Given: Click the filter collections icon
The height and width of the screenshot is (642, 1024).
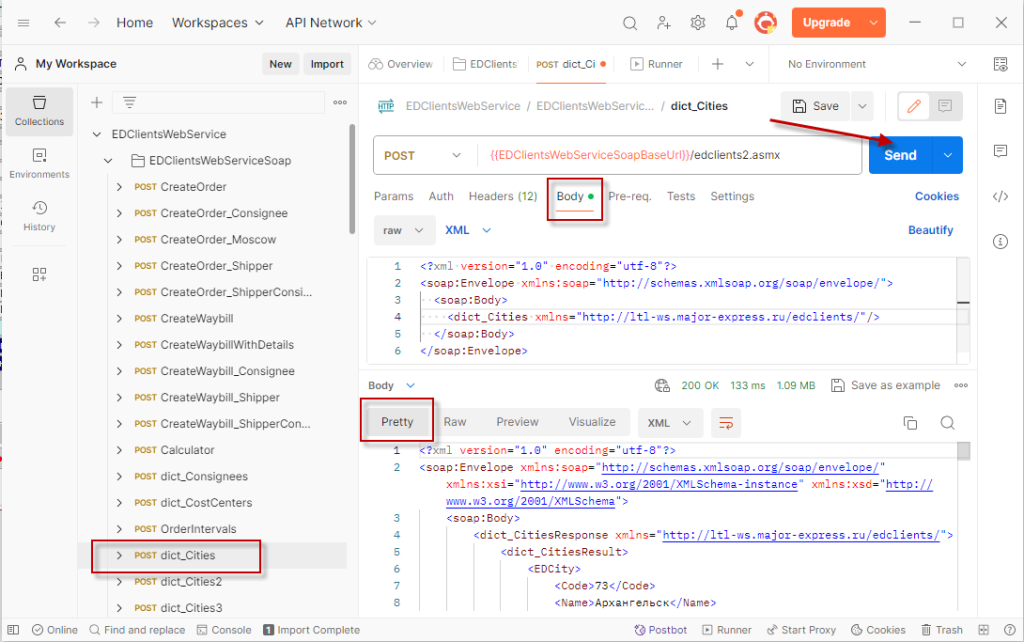Looking at the screenshot, I should [x=129, y=103].
